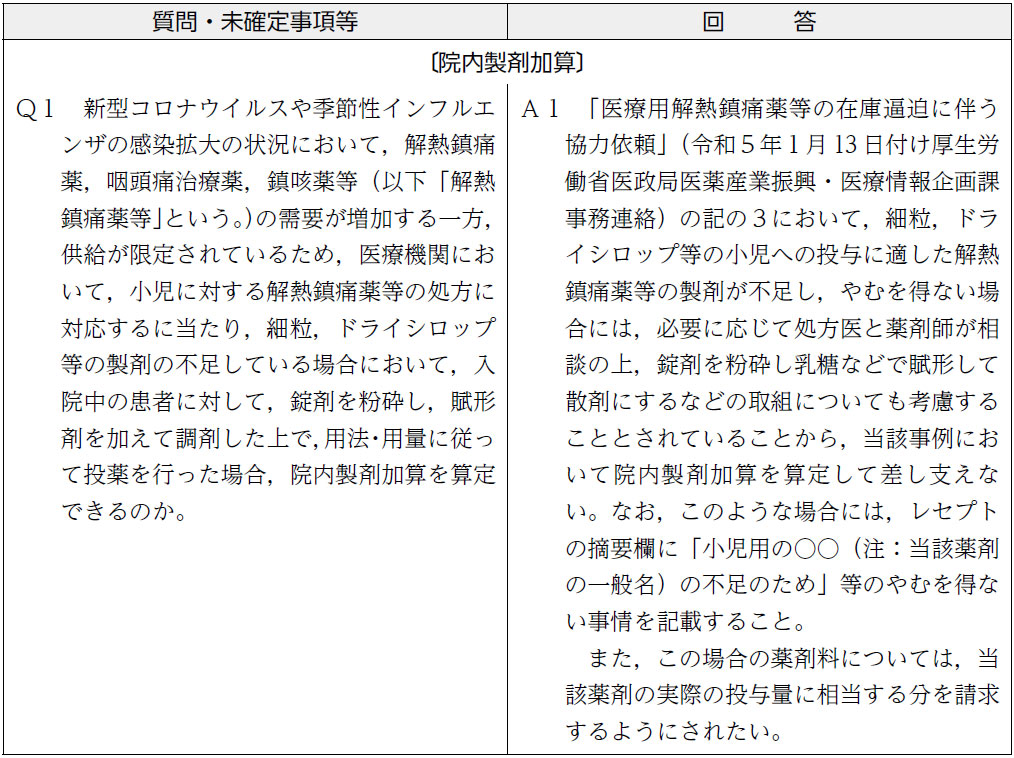Click the line '剤を加えて調剤した上で'
Viewport: 1014px width, 758px height.
[278, 439]
